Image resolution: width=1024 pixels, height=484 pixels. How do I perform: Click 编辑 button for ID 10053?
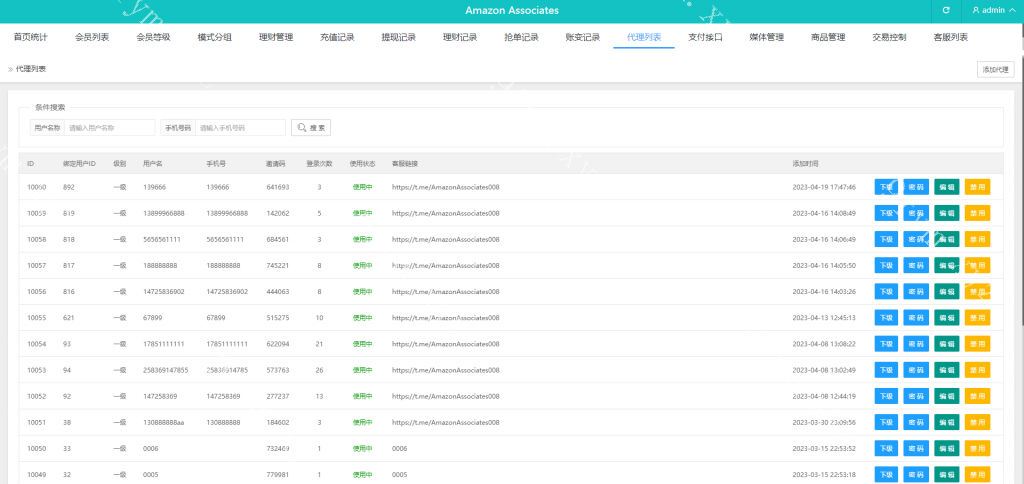point(947,370)
